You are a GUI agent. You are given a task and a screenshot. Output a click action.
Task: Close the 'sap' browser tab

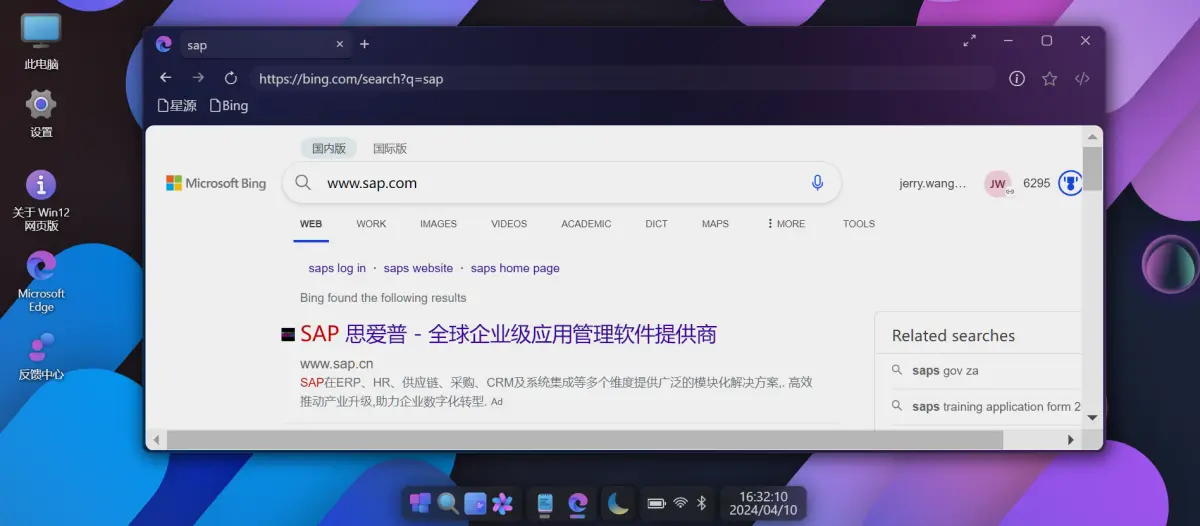[x=340, y=44]
